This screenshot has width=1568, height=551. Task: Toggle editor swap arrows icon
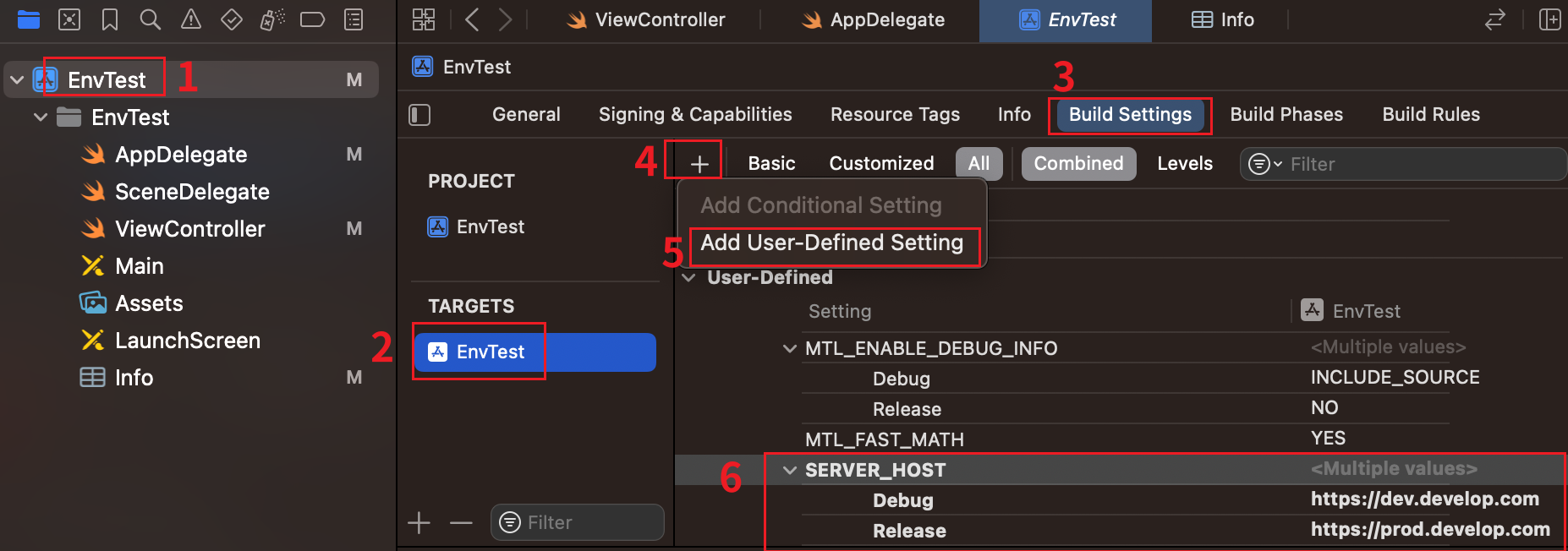click(x=1495, y=19)
